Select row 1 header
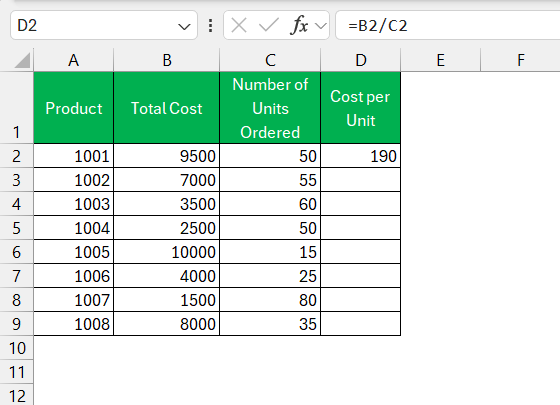 (16, 108)
